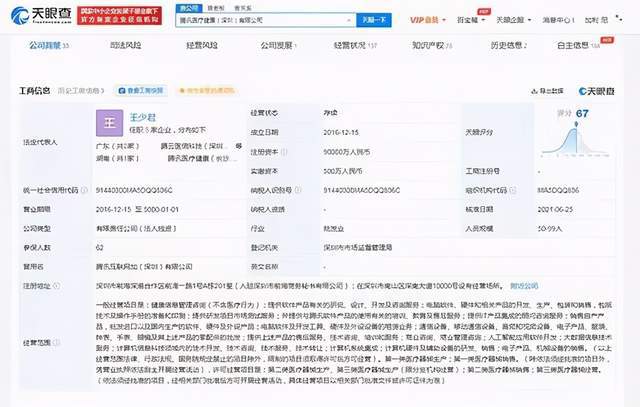Switch to the 司法风险 section tab
The image size is (640, 407).
click(126, 45)
